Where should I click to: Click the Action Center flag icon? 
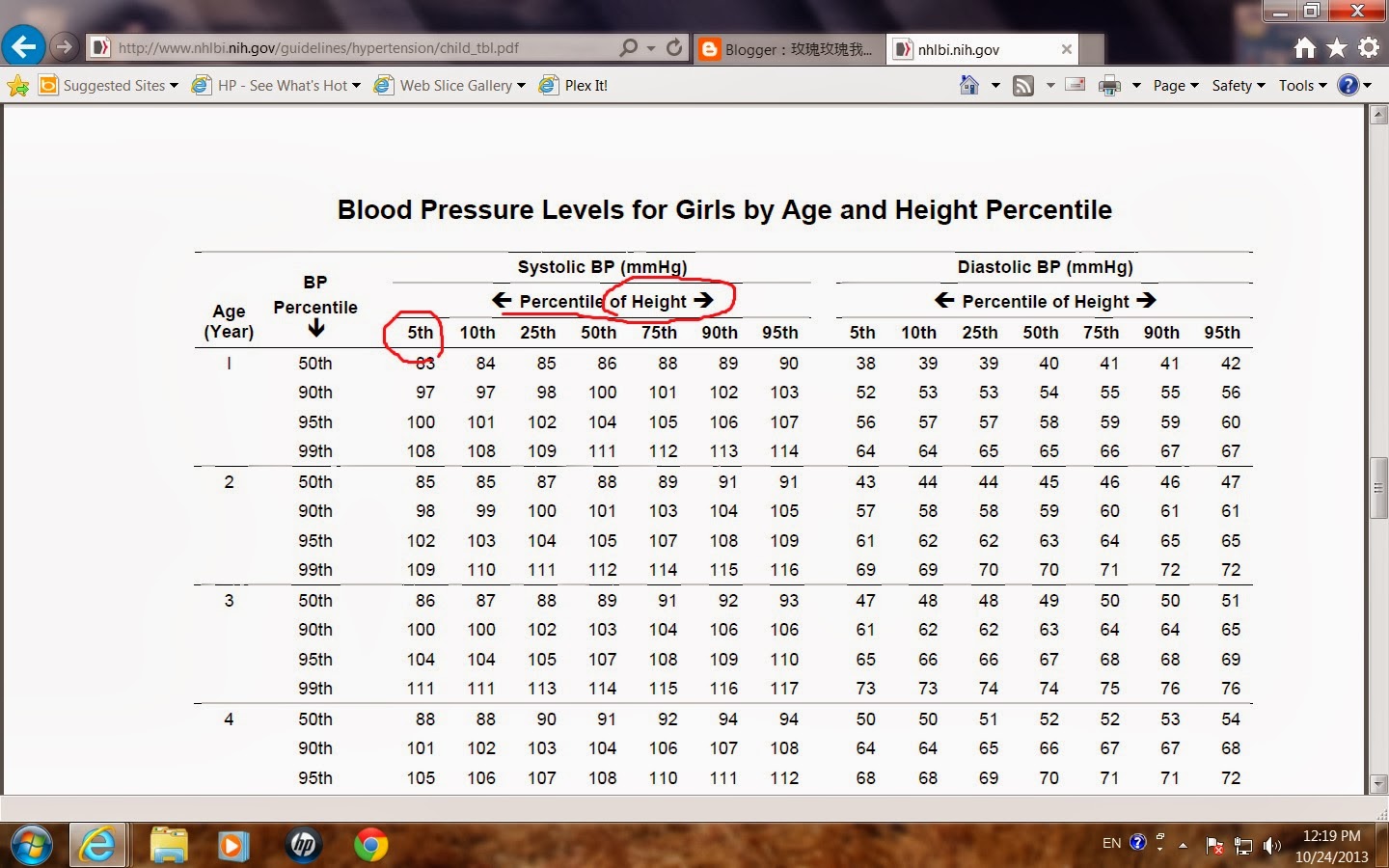pyautogui.click(x=1215, y=846)
